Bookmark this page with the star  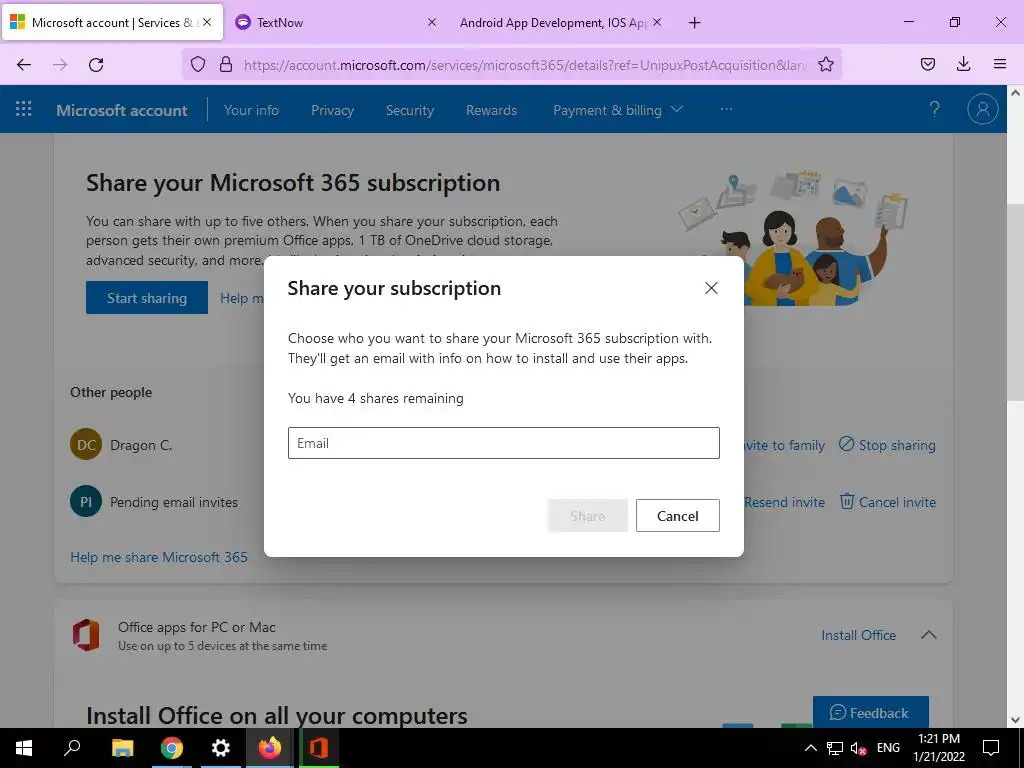825,64
